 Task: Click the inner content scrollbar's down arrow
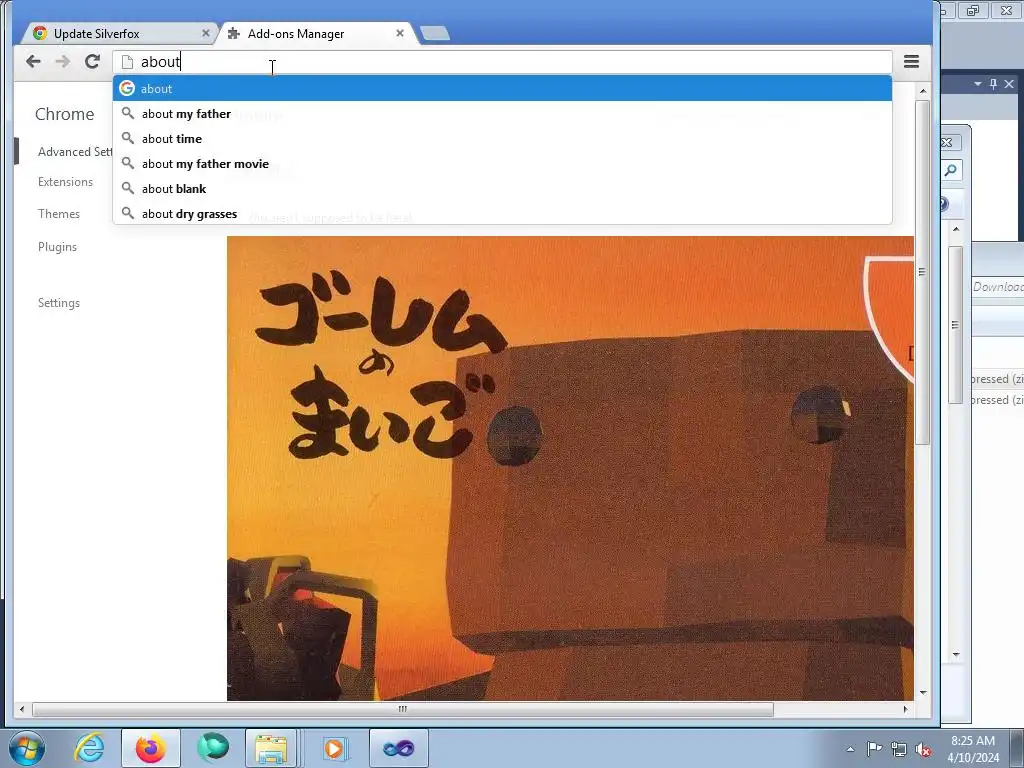coord(956,654)
